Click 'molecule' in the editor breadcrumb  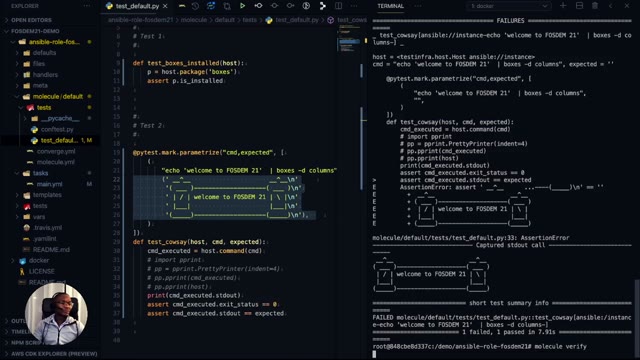(x=193, y=20)
